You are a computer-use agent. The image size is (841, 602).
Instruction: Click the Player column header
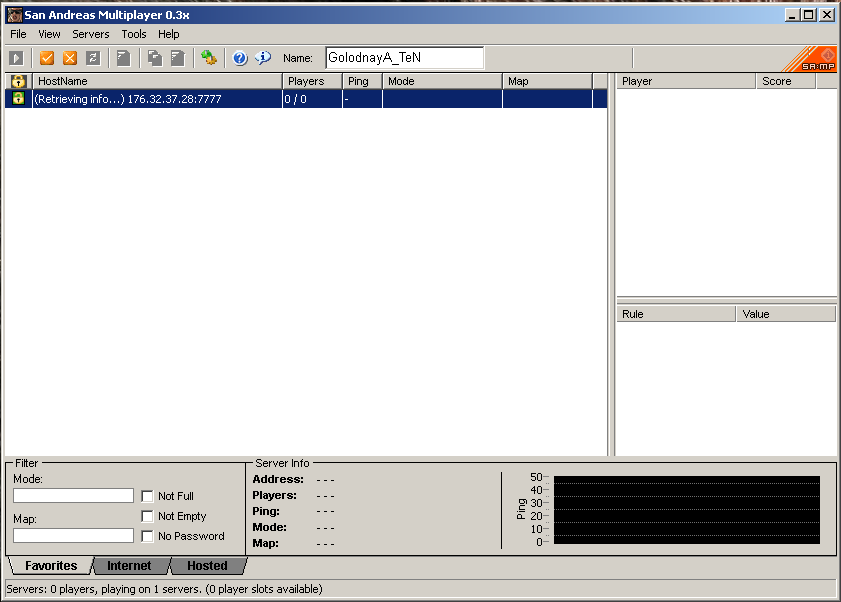tap(686, 81)
